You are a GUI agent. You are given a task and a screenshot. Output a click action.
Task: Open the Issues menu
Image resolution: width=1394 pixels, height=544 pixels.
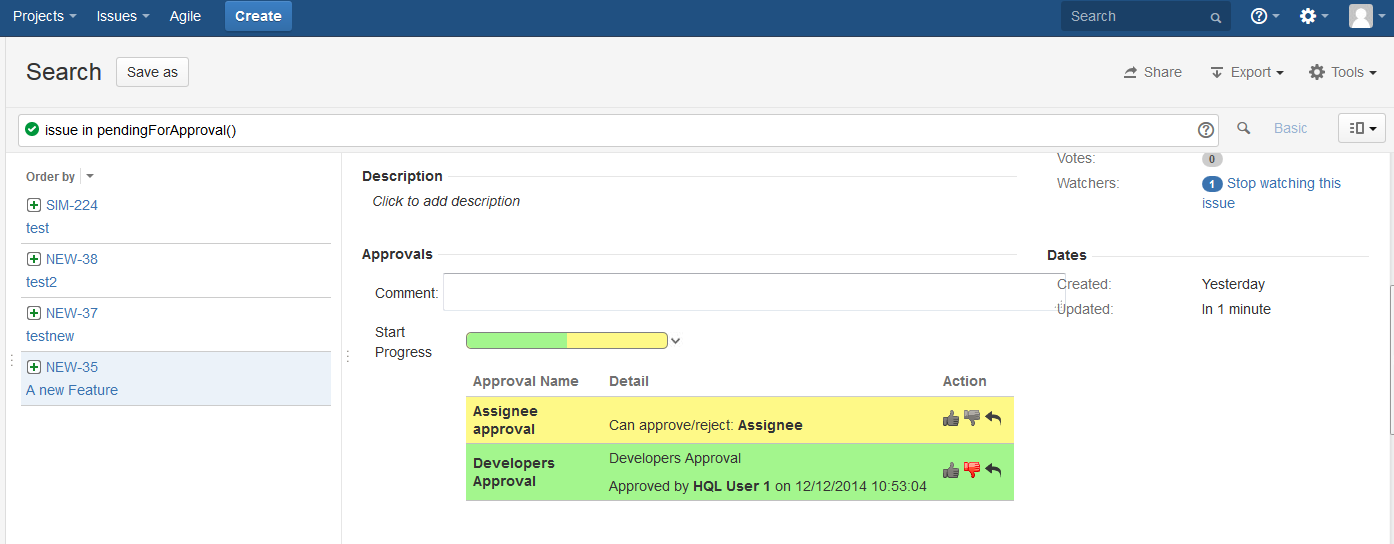pos(122,16)
